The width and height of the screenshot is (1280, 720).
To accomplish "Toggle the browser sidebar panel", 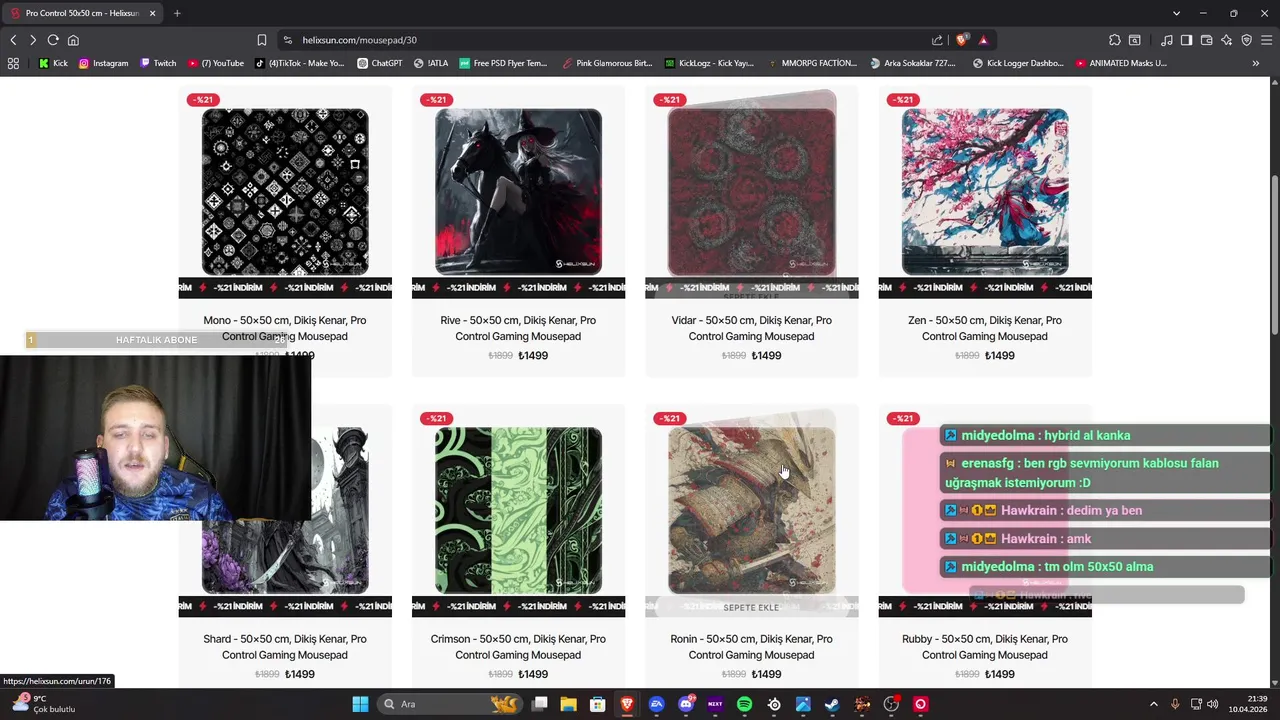I will (1186, 40).
